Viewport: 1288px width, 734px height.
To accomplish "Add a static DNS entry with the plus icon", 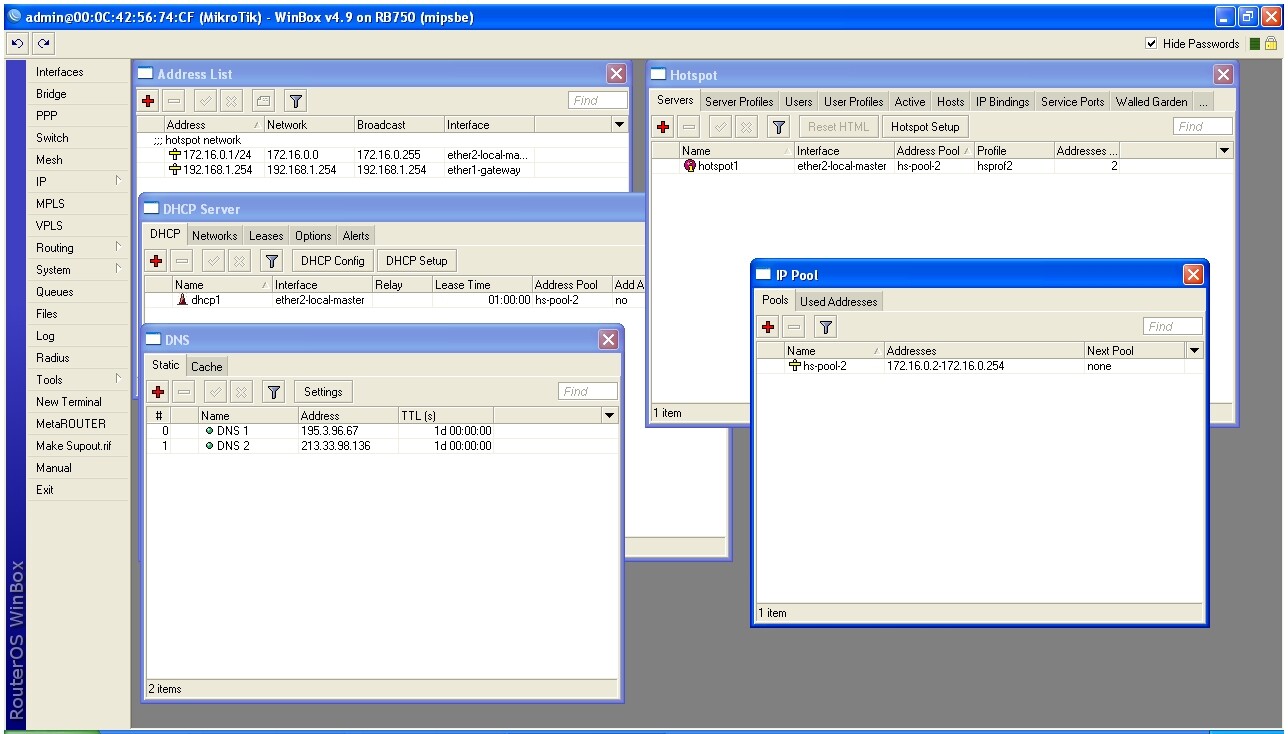I will tap(158, 392).
